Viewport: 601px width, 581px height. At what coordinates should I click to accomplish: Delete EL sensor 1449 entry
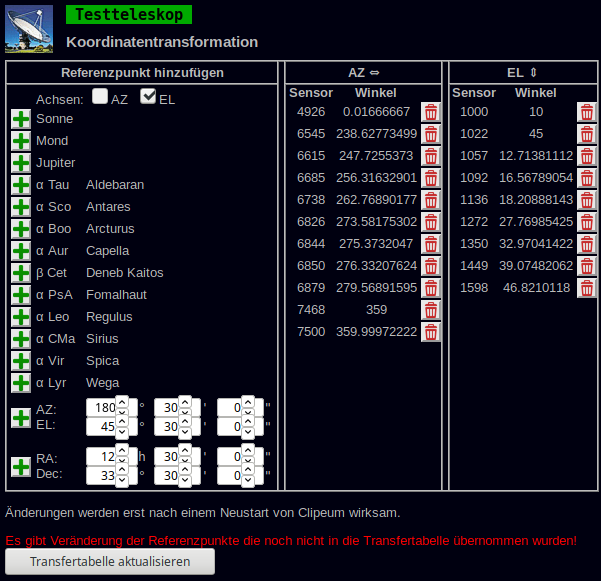pos(587,266)
